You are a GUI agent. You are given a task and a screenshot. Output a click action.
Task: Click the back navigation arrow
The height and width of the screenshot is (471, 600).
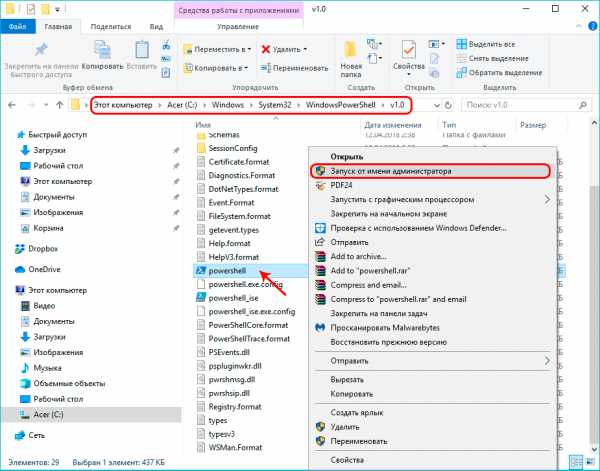pyautogui.click(x=12, y=105)
